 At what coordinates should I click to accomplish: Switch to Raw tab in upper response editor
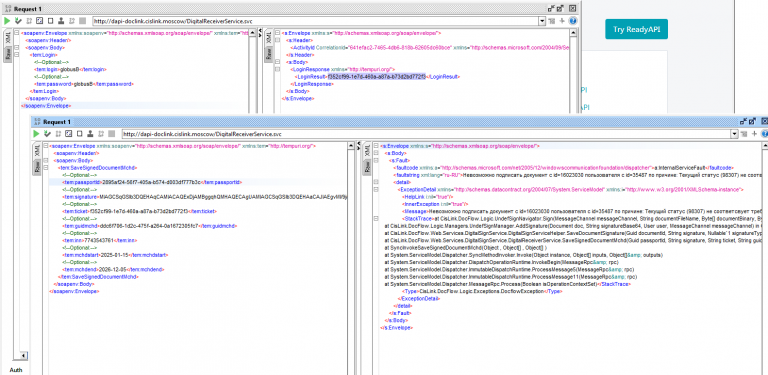tap(268, 54)
